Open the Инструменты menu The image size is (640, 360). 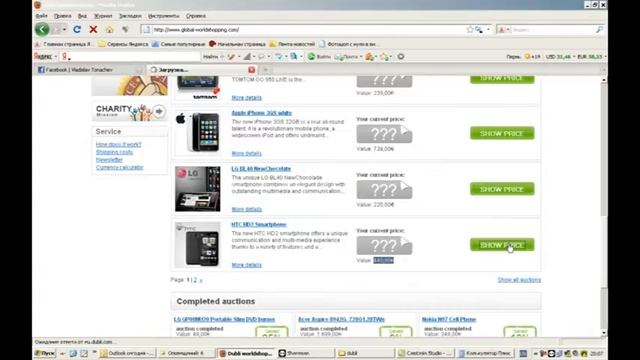[x=163, y=16]
